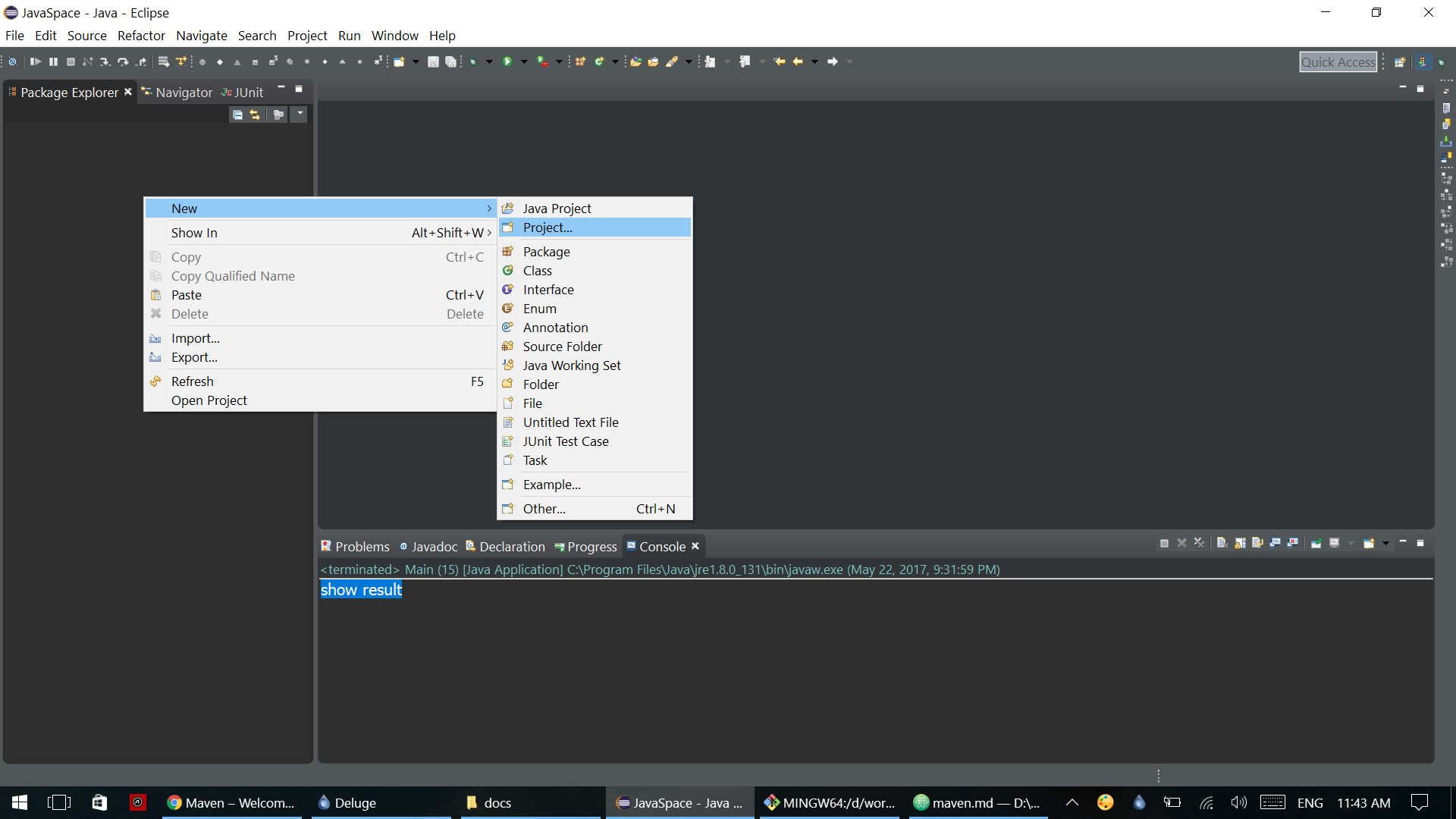Select Project... in New submenu
This screenshot has height=819, width=1456.
click(595, 227)
